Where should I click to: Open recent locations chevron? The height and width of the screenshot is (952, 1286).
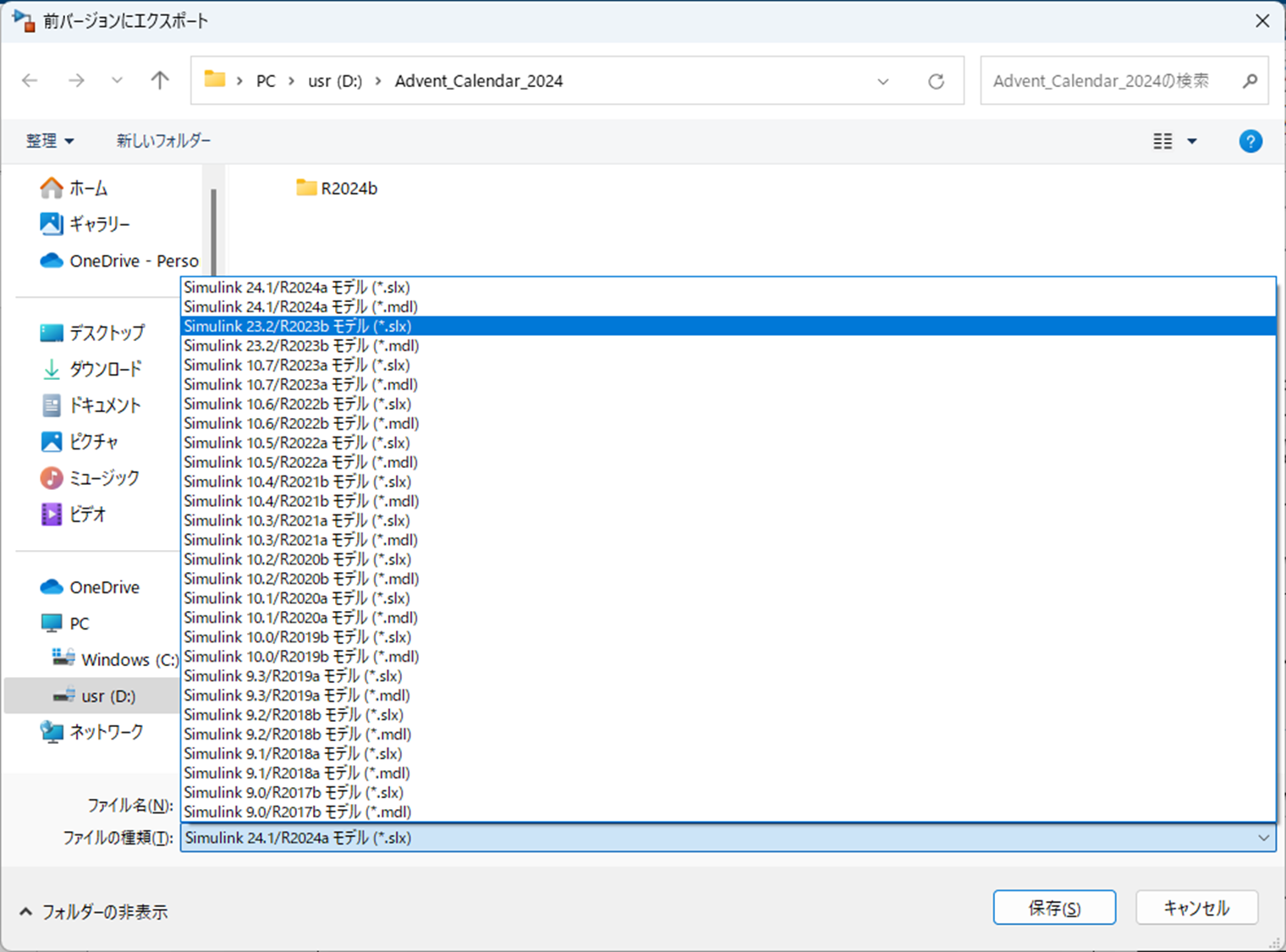(117, 80)
